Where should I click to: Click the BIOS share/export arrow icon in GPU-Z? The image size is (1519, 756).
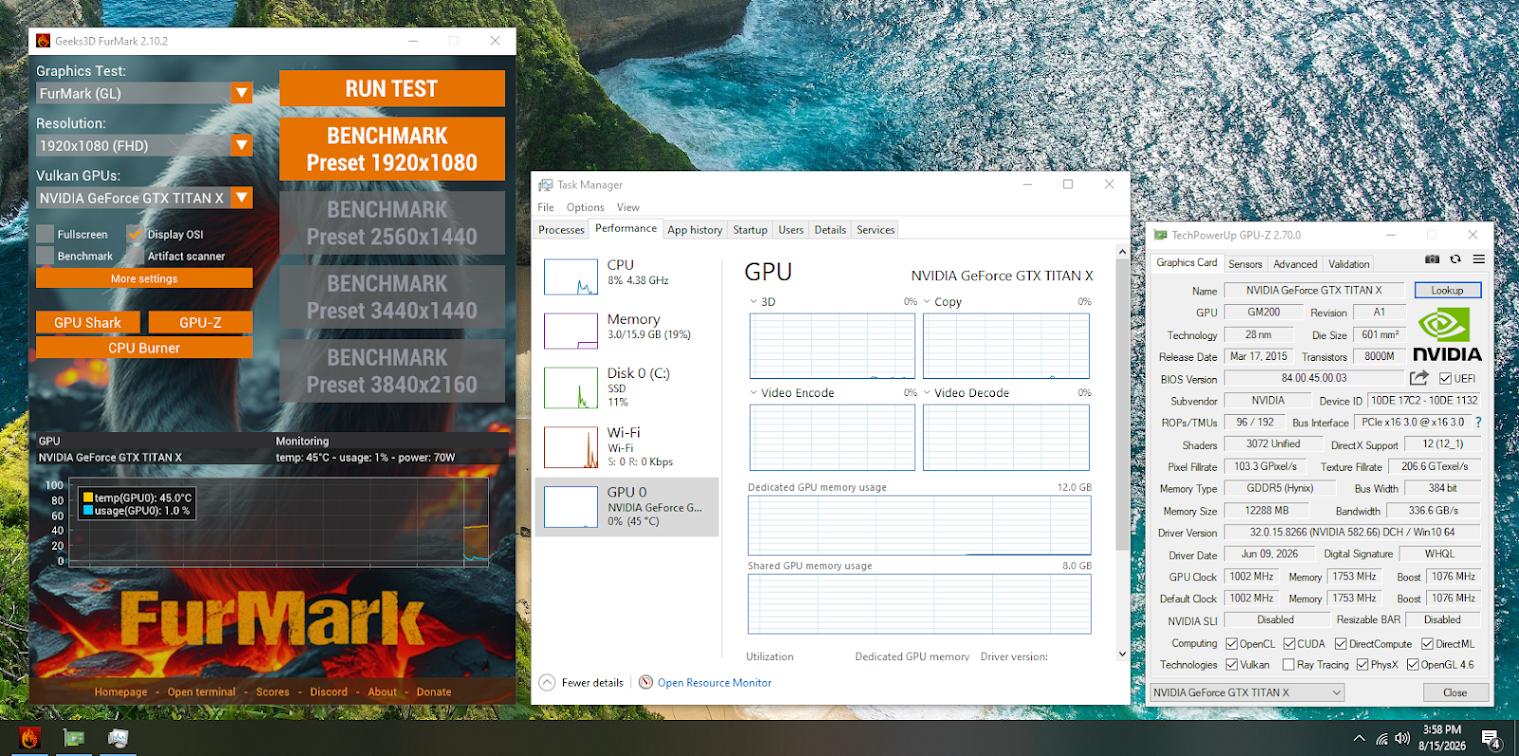1419,378
